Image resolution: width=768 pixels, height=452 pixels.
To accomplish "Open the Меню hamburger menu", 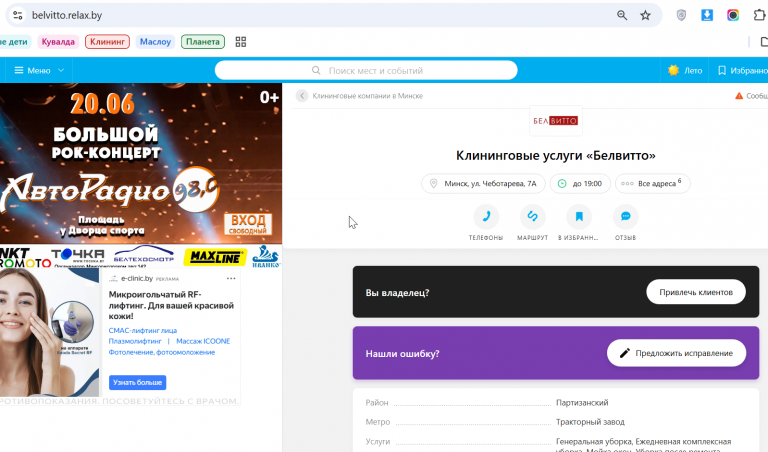I will [x=32, y=71].
